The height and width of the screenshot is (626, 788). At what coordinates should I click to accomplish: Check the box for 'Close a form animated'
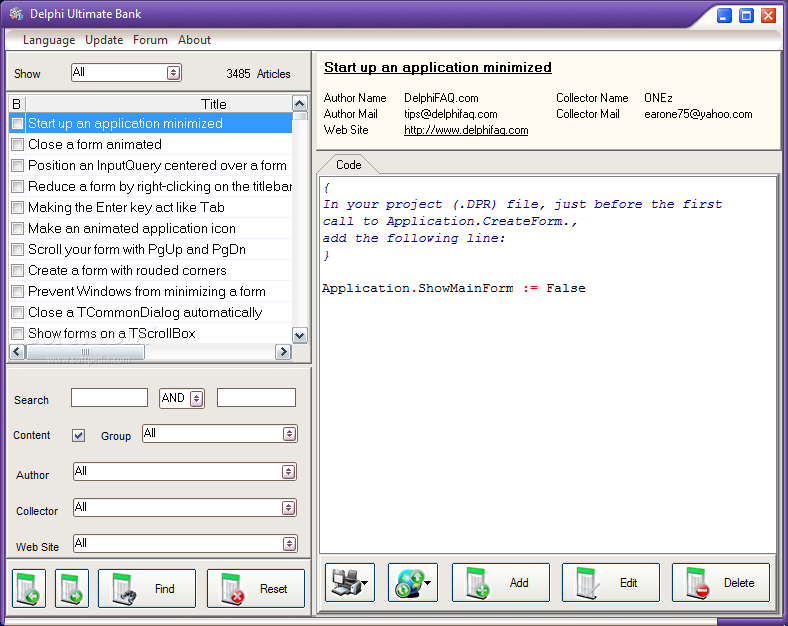pyautogui.click(x=18, y=145)
